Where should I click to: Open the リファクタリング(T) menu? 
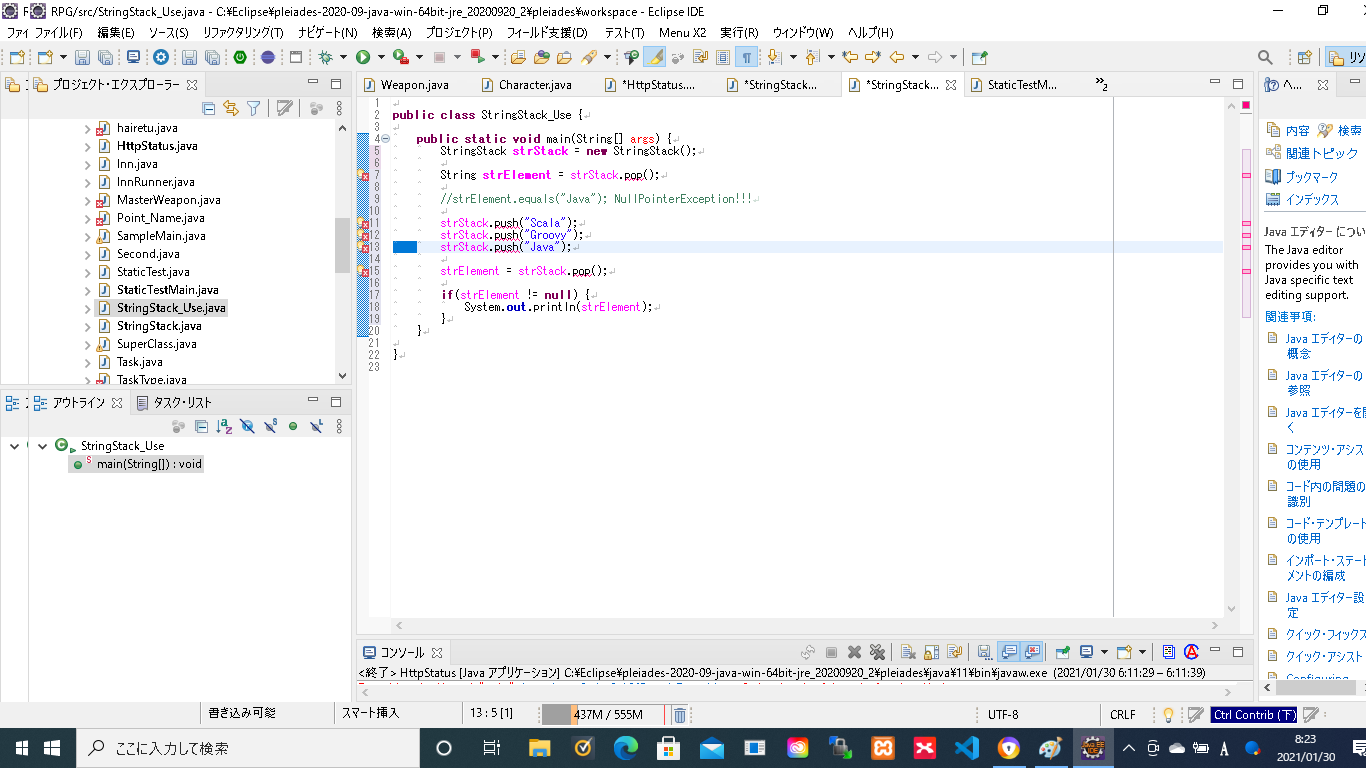coord(243,32)
